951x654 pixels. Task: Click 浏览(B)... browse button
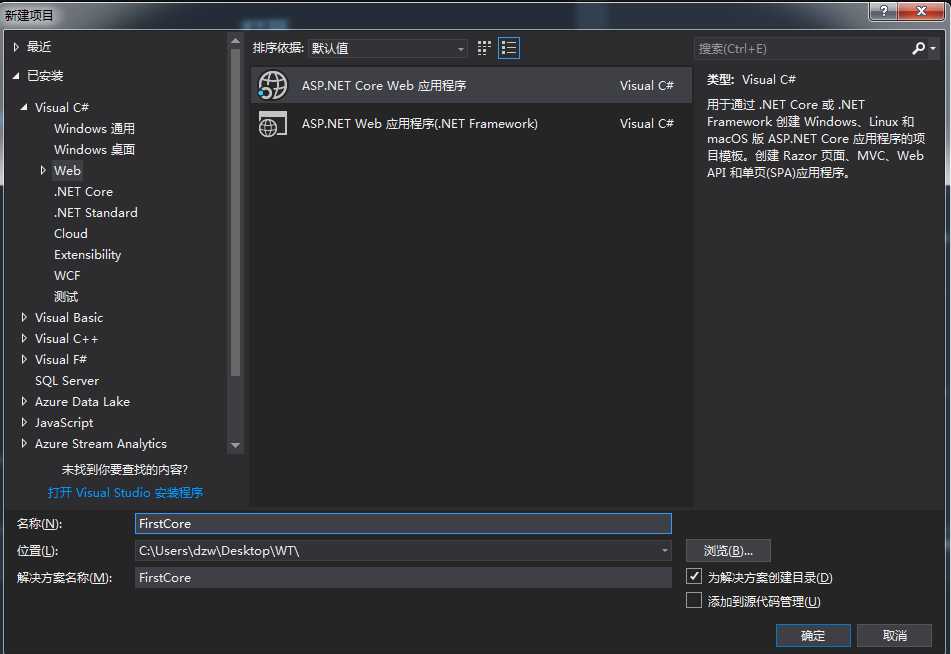coord(728,551)
